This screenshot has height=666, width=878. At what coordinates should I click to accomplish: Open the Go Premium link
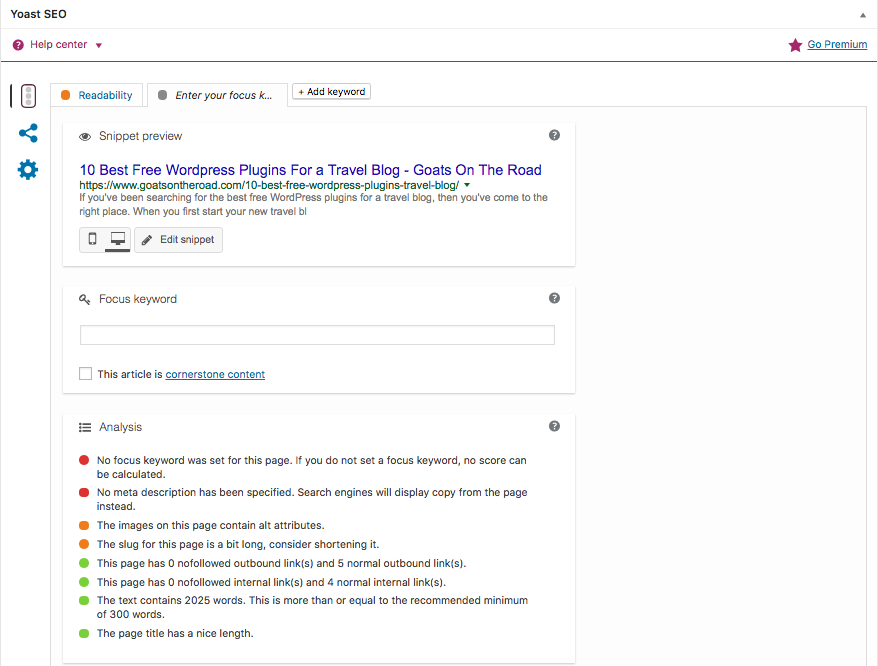837,44
